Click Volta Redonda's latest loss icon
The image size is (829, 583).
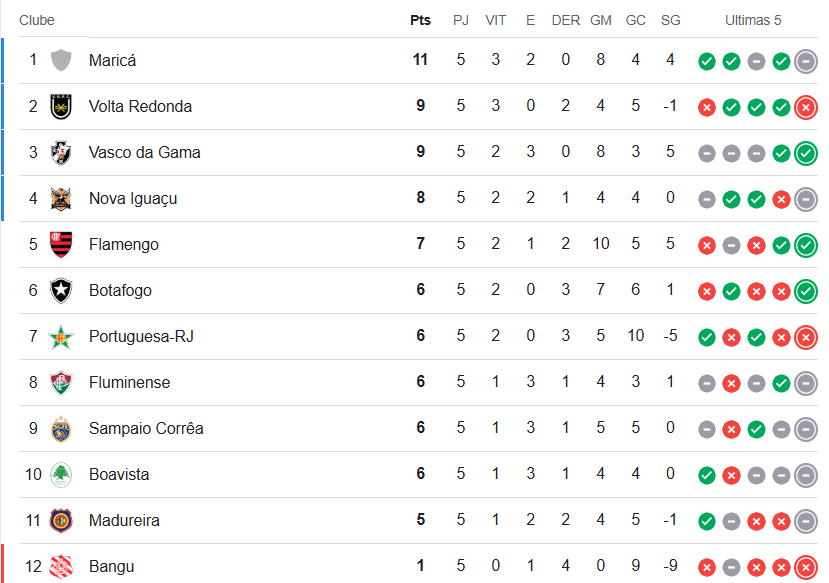tap(806, 107)
